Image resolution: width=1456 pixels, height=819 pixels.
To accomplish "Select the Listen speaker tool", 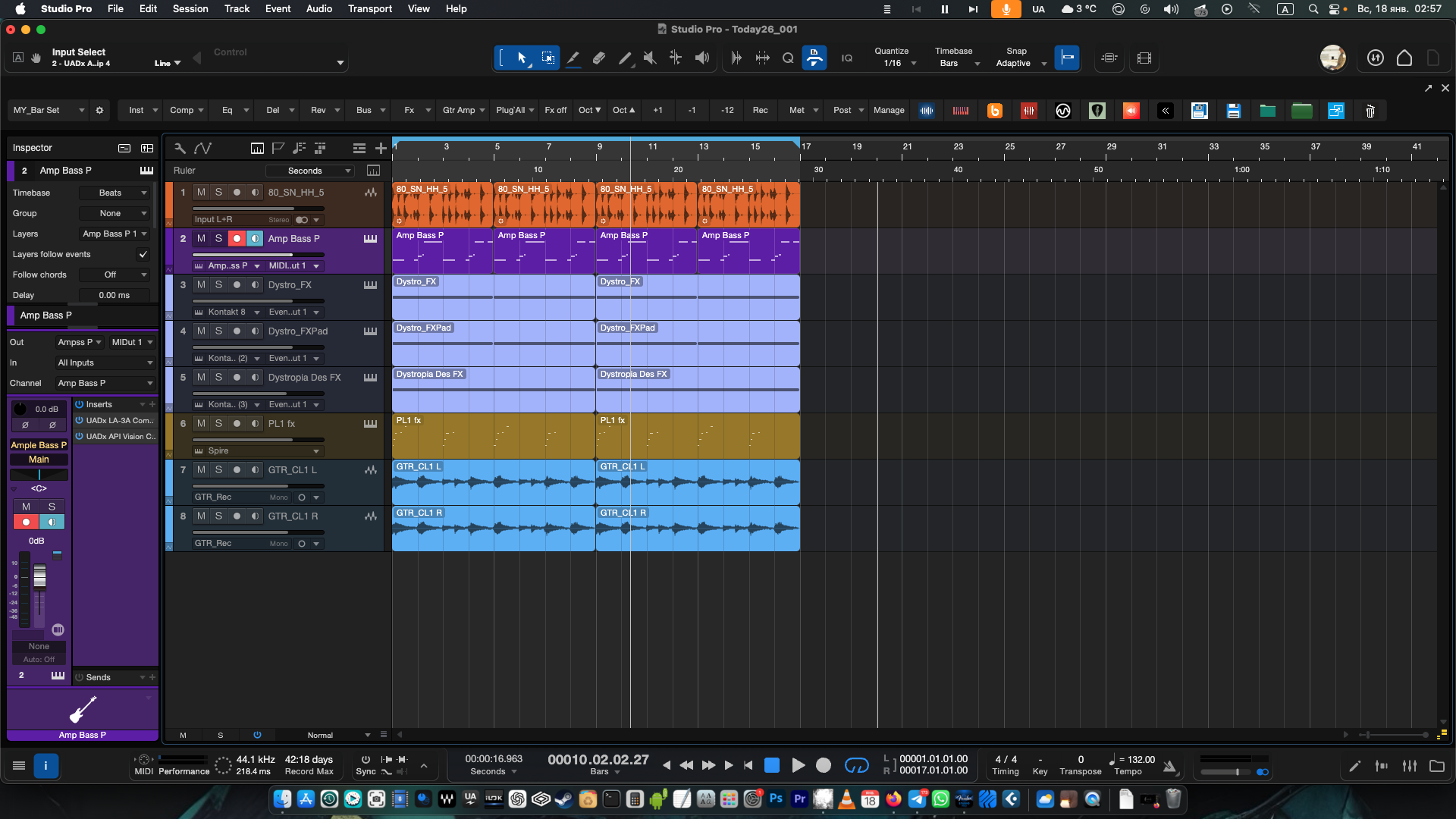I will pyautogui.click(x=702, y=58).
